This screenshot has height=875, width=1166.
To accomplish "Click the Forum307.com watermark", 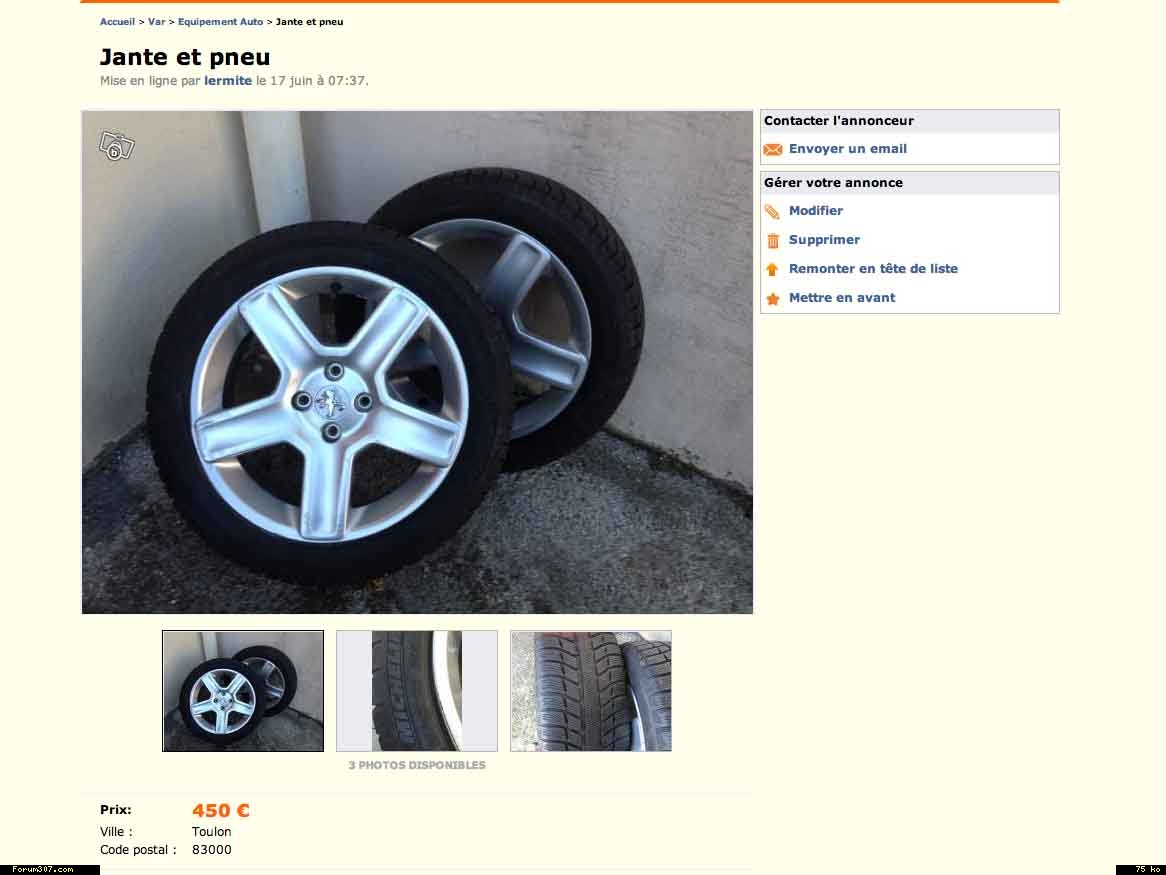I will click(43, 869).
